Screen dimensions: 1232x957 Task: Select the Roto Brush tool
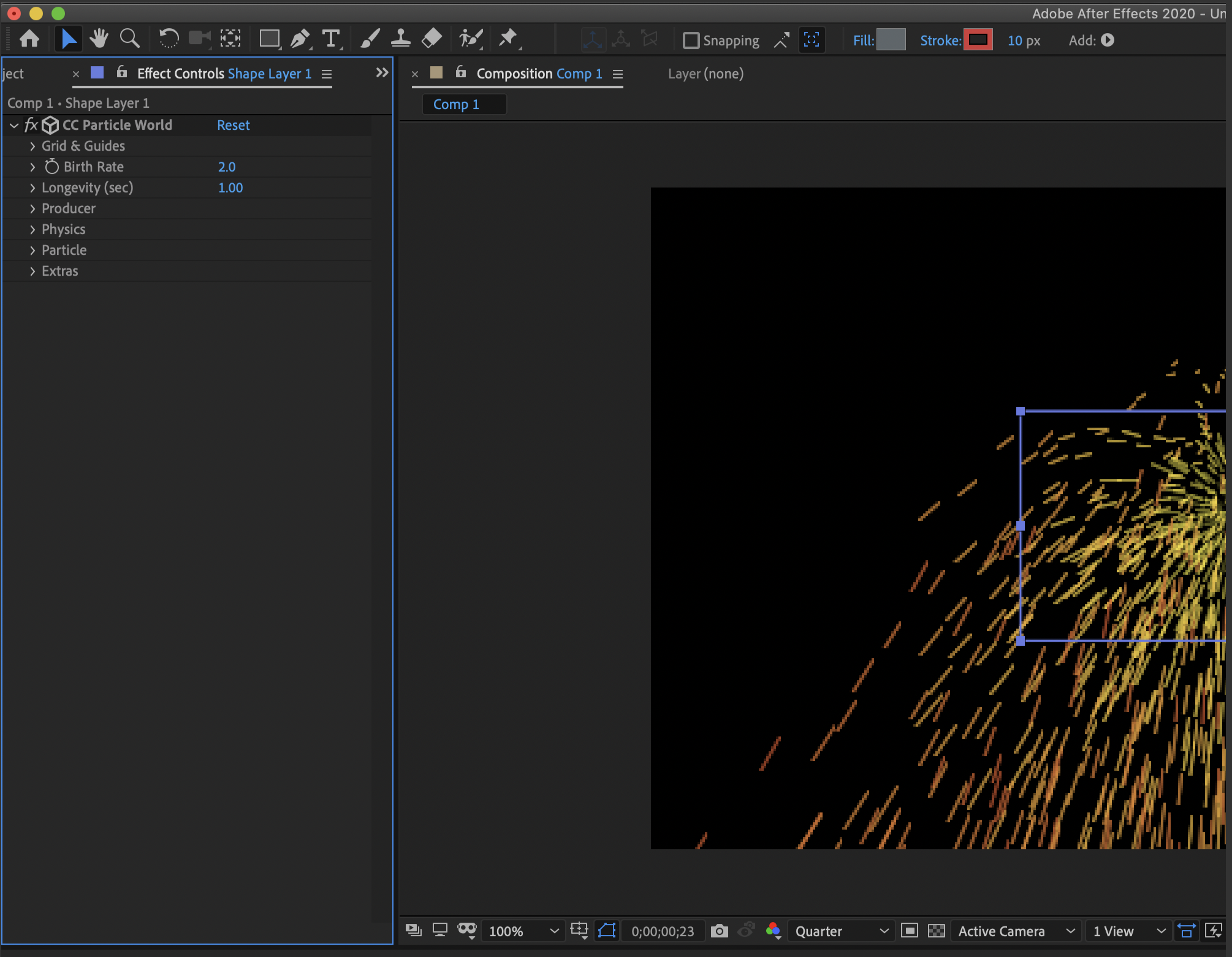click(471, 39)
